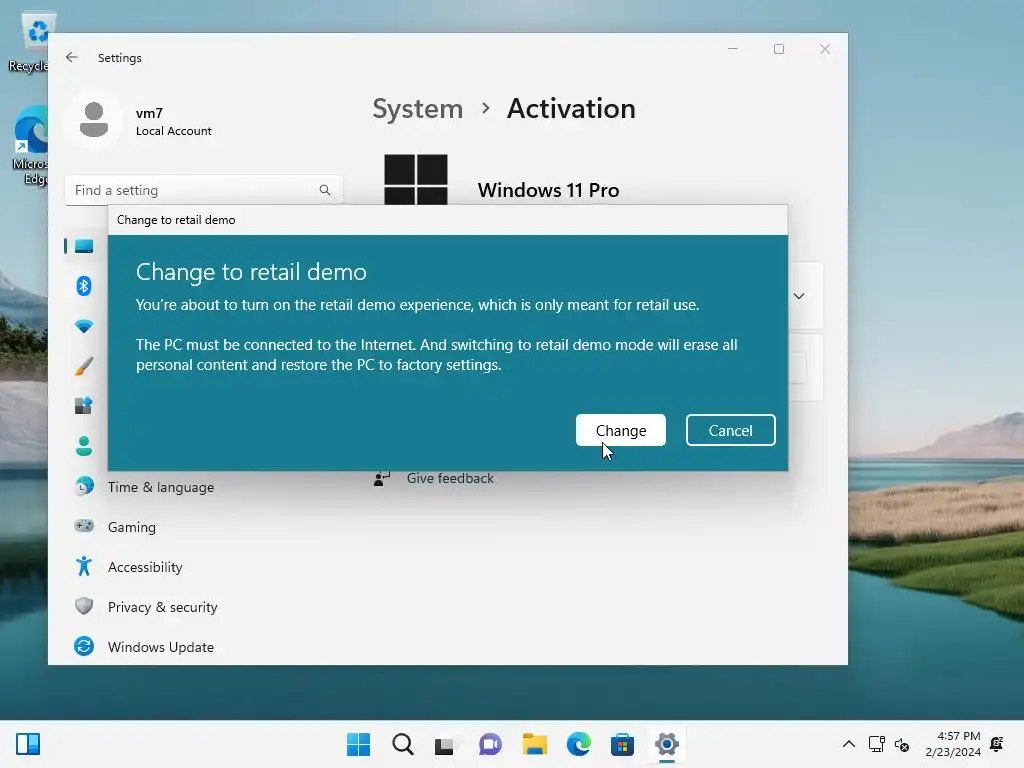Click the network tray icon
The height and width of the screenshot is (768, 1024).
(x=876, y=744)
